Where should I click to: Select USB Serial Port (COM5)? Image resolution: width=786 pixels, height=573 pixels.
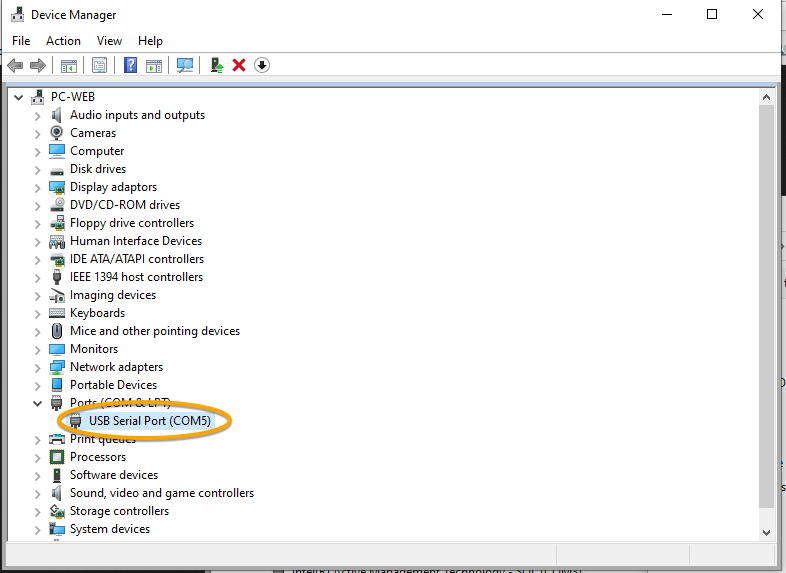coord(150,421)
